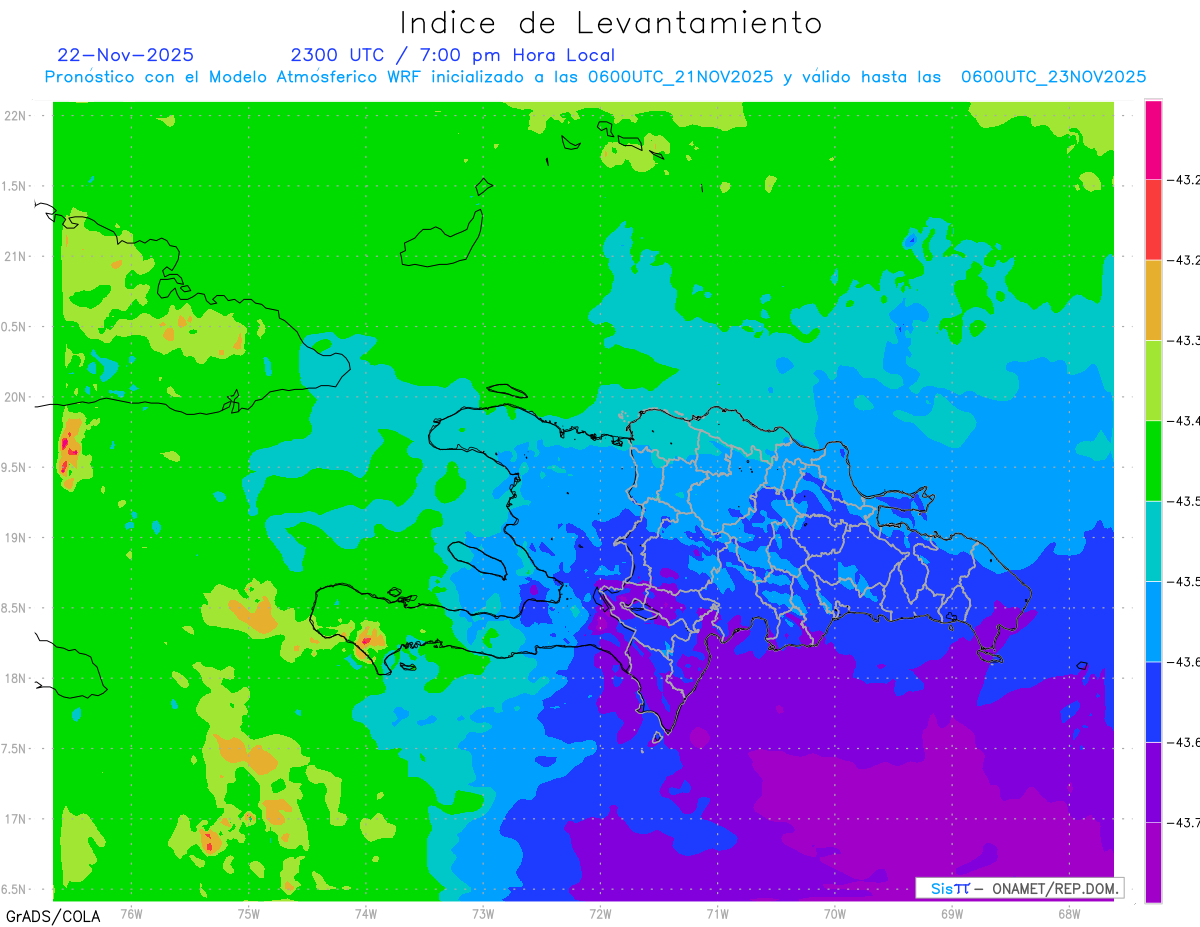1200x927 pixels.
Task: Click the "-43.3" legend value
Action: coord(1184,340)
